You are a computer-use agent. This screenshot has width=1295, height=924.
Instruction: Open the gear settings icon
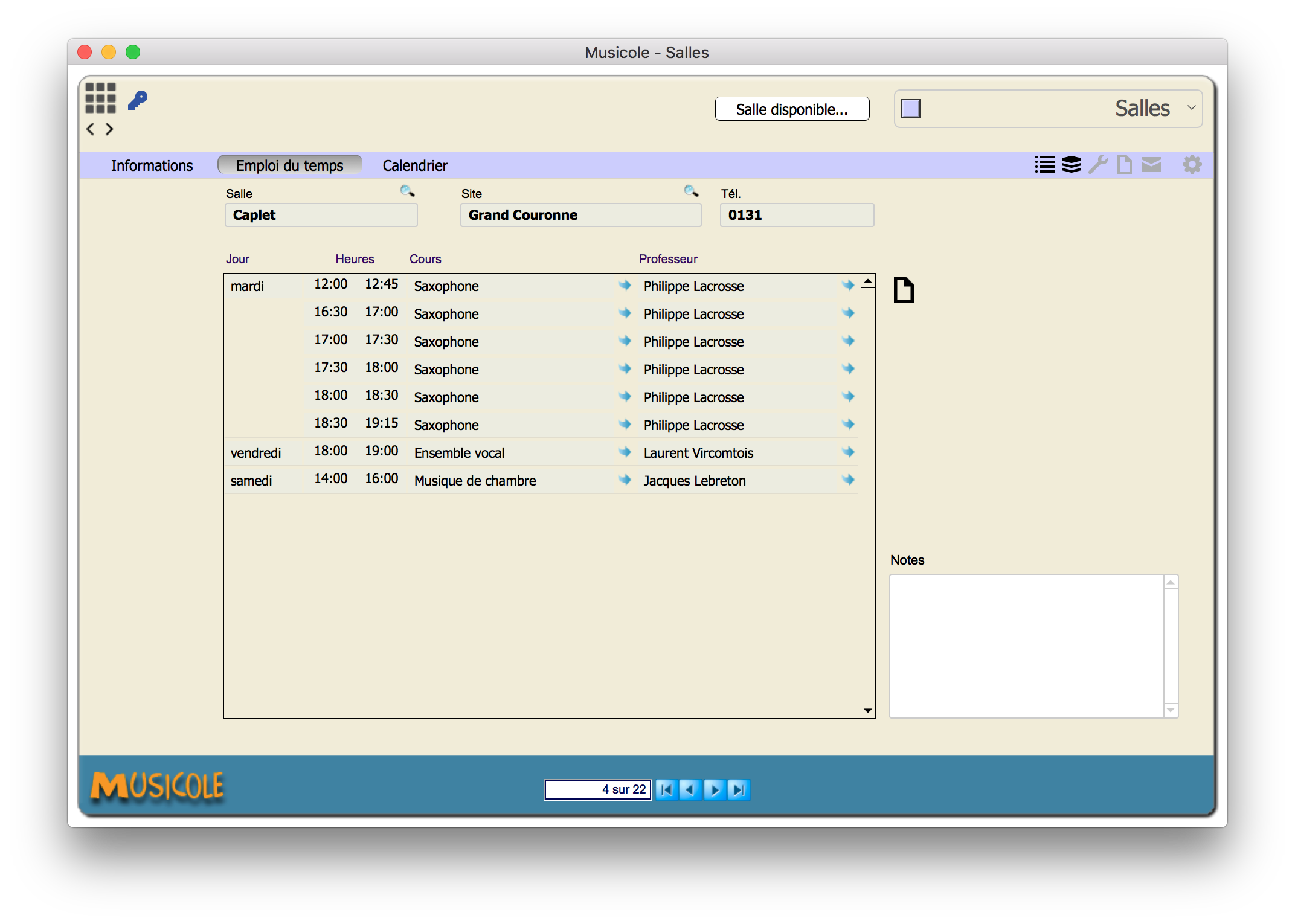pyautogui.click(x=1192, y=164)
